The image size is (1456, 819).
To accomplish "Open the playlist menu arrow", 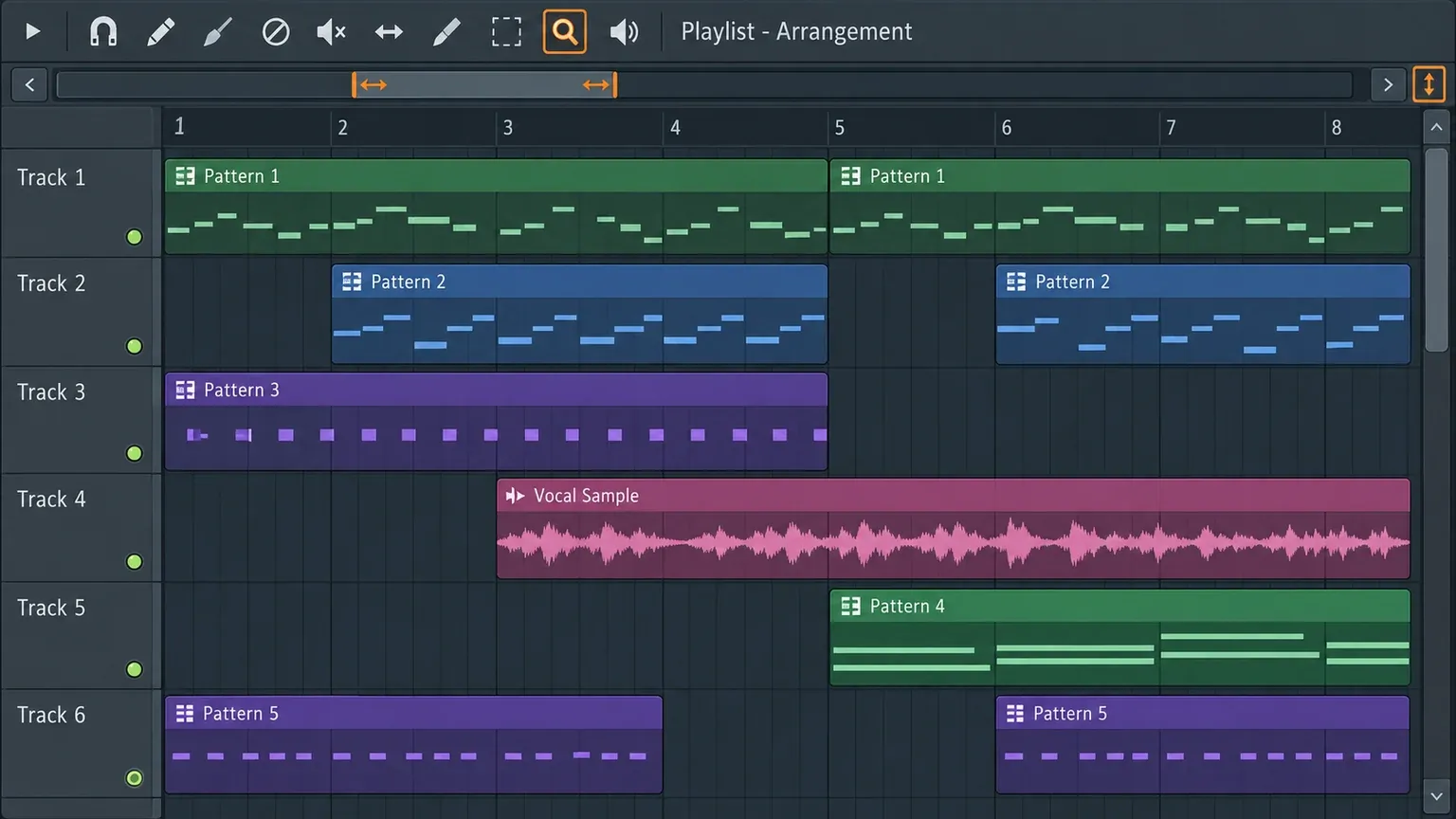I will 32,31.
